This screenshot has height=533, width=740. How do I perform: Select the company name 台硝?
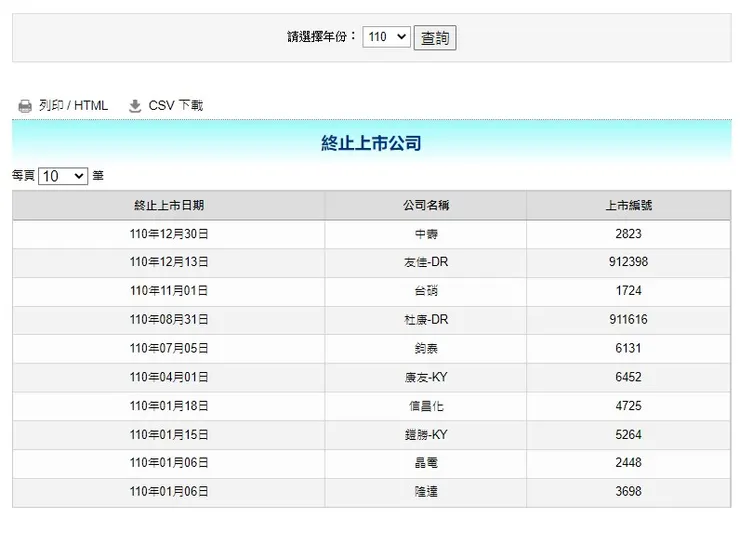(x=426, y=291)
